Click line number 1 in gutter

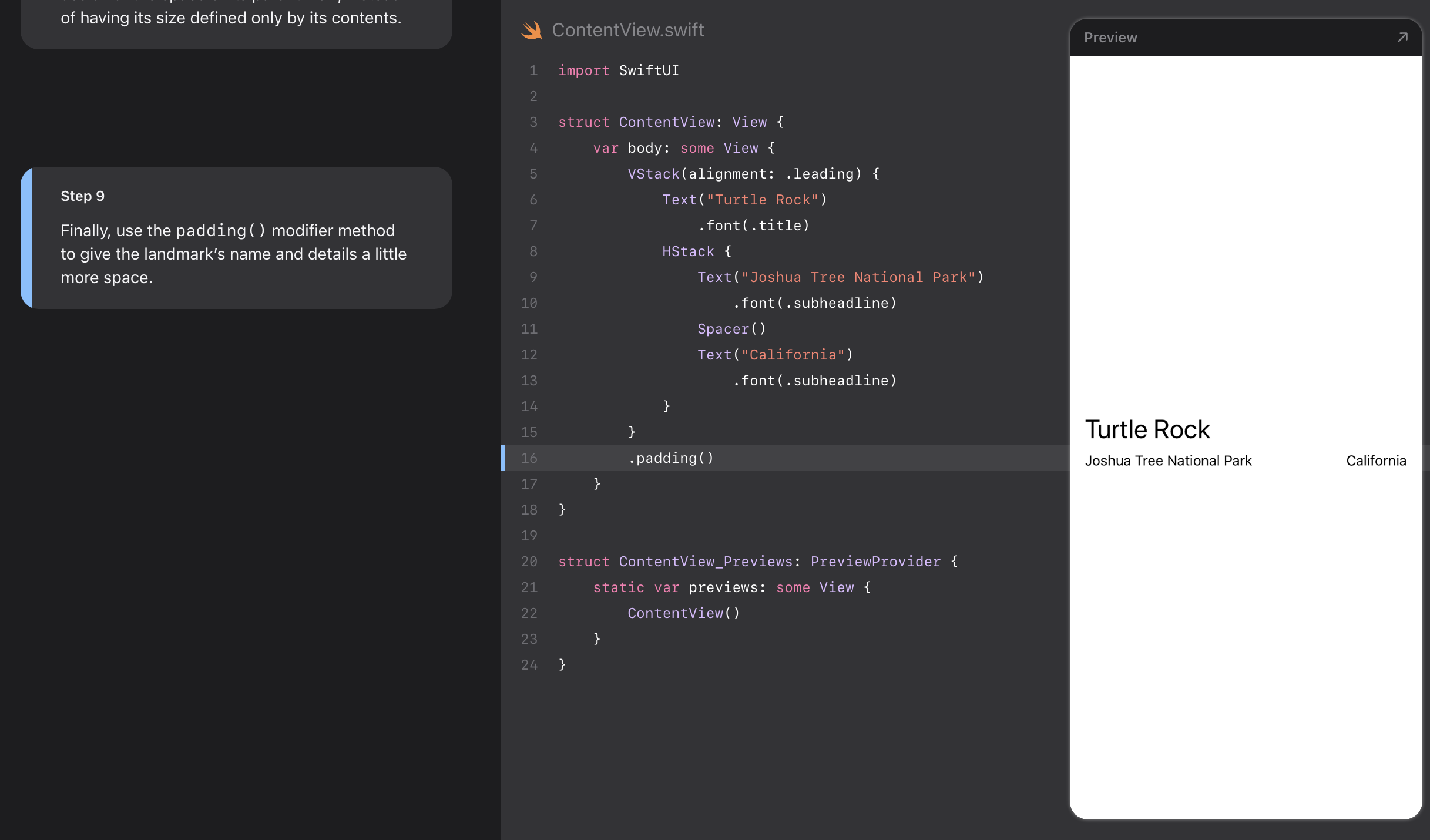[x=533, y=70]
